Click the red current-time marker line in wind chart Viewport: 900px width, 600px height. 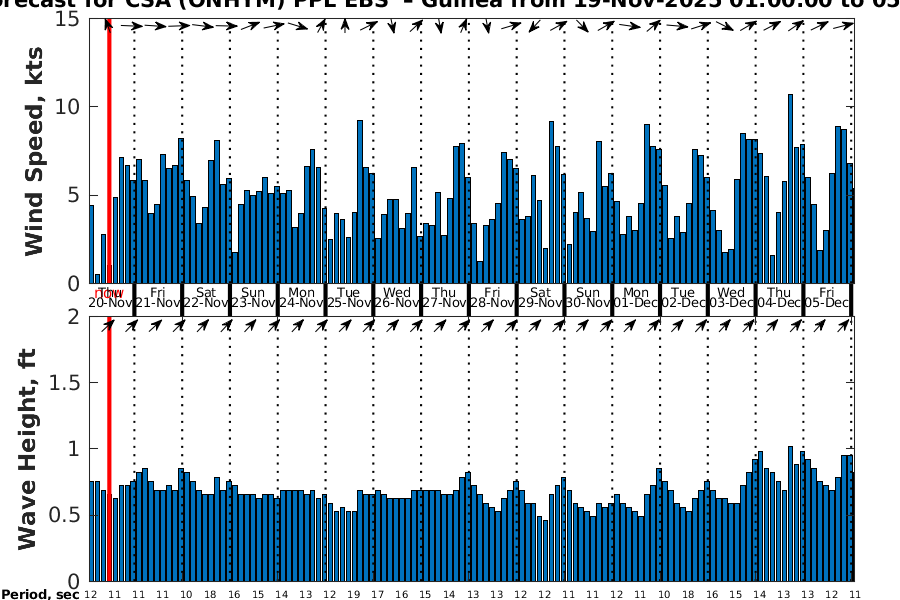pos(108,150)
